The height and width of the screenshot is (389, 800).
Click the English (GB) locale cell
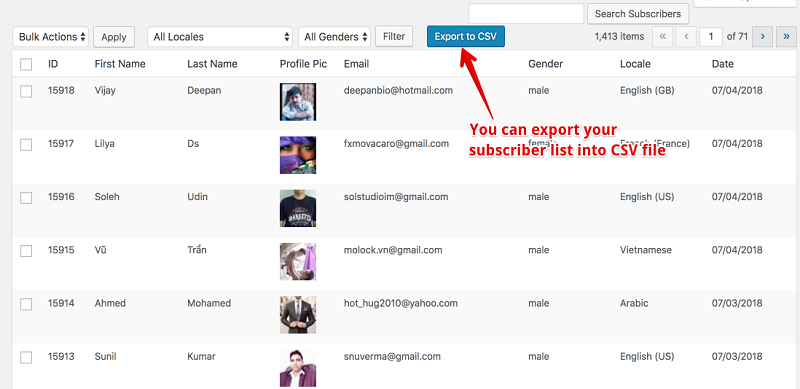tap(647, 91)
